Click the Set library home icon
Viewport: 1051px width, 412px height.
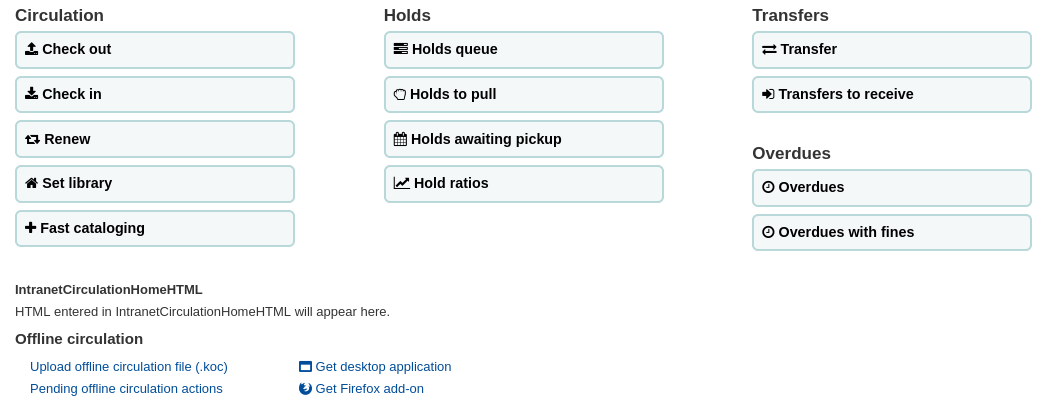click(x=31, y=183)
